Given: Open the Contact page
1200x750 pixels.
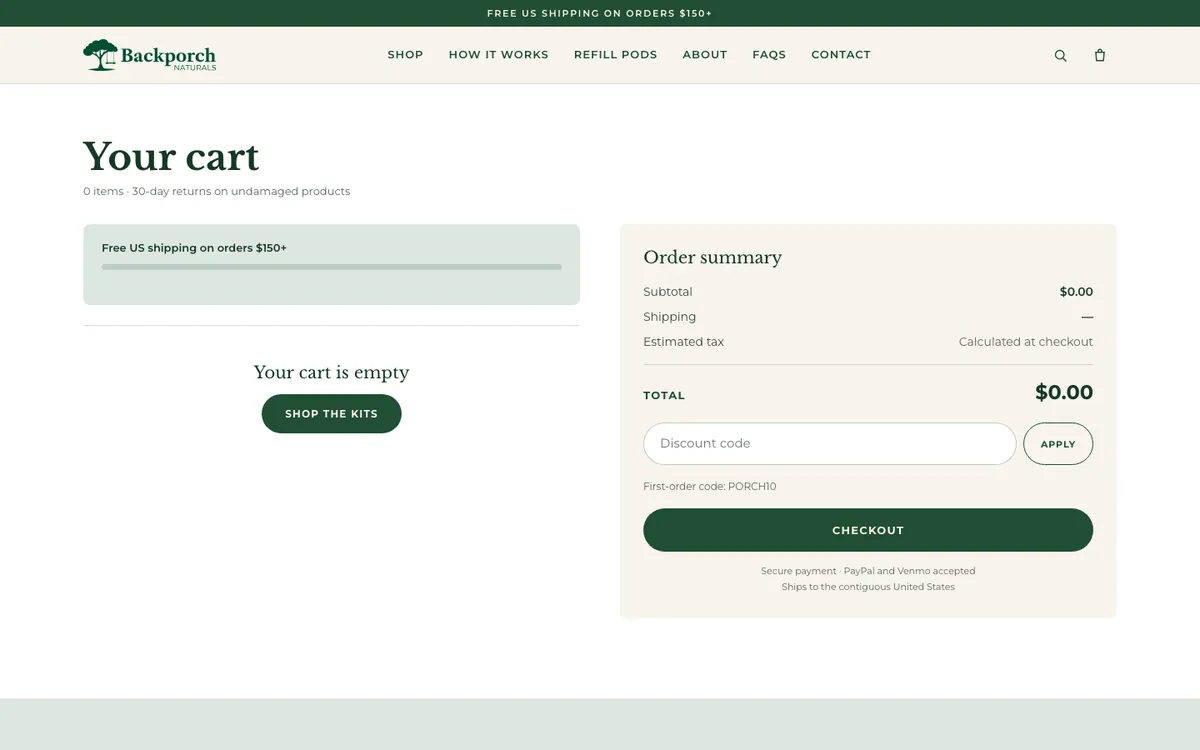Looking at the screenshot, I should [x=841, y=55].
